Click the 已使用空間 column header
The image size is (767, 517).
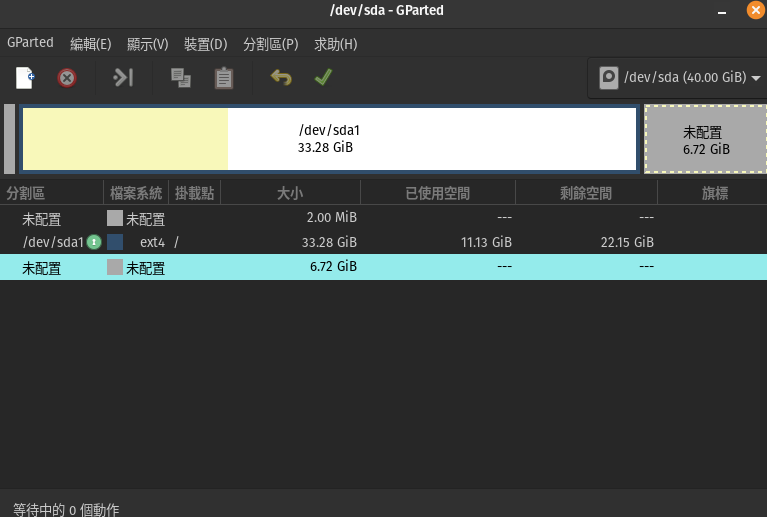[x=438, y=193]
